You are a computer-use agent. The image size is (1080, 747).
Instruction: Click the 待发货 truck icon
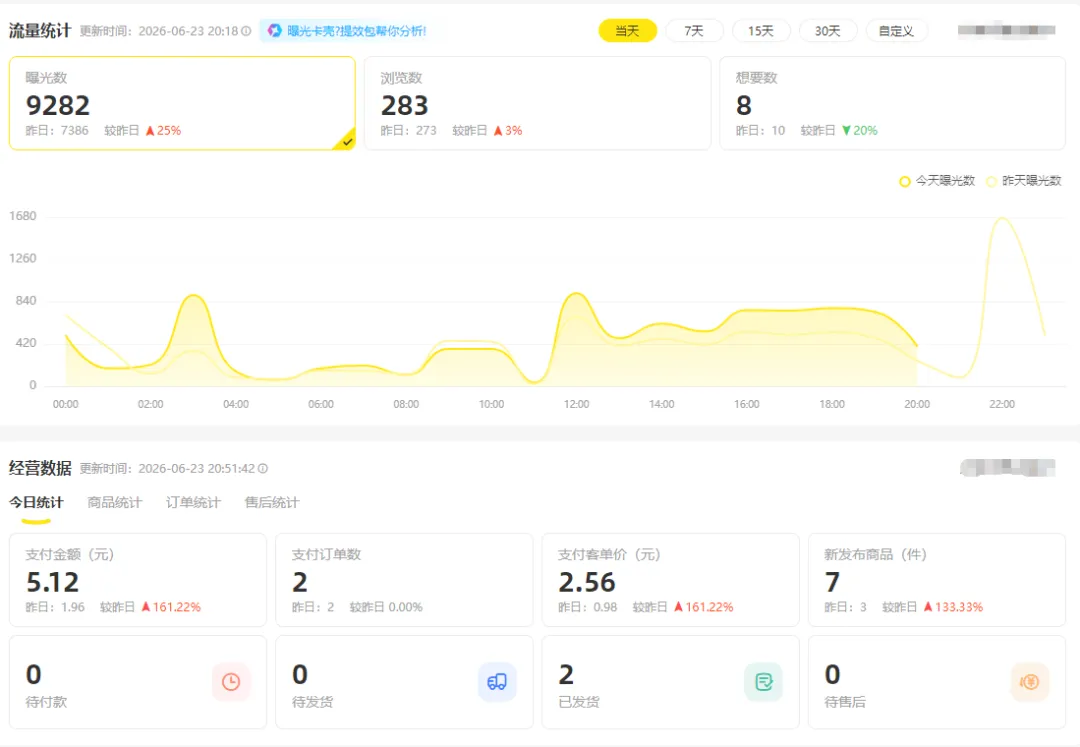pos(497,682)
